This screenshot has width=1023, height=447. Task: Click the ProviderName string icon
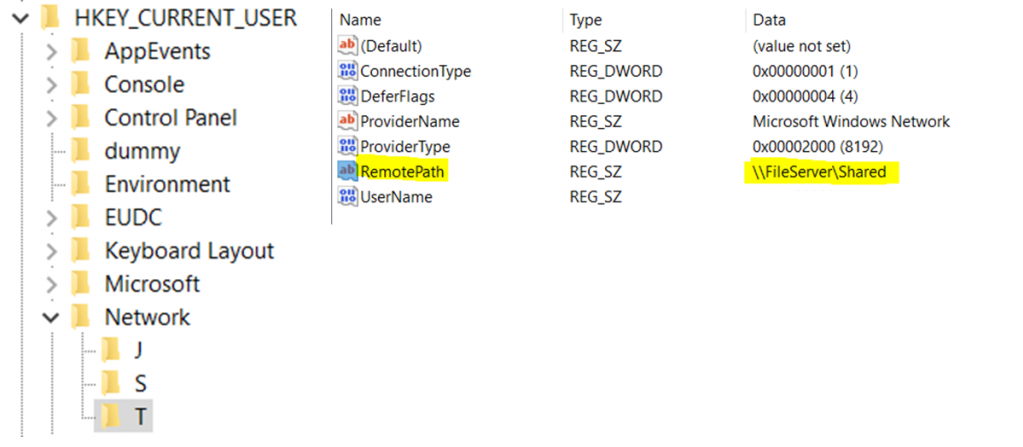pos(347,121)
